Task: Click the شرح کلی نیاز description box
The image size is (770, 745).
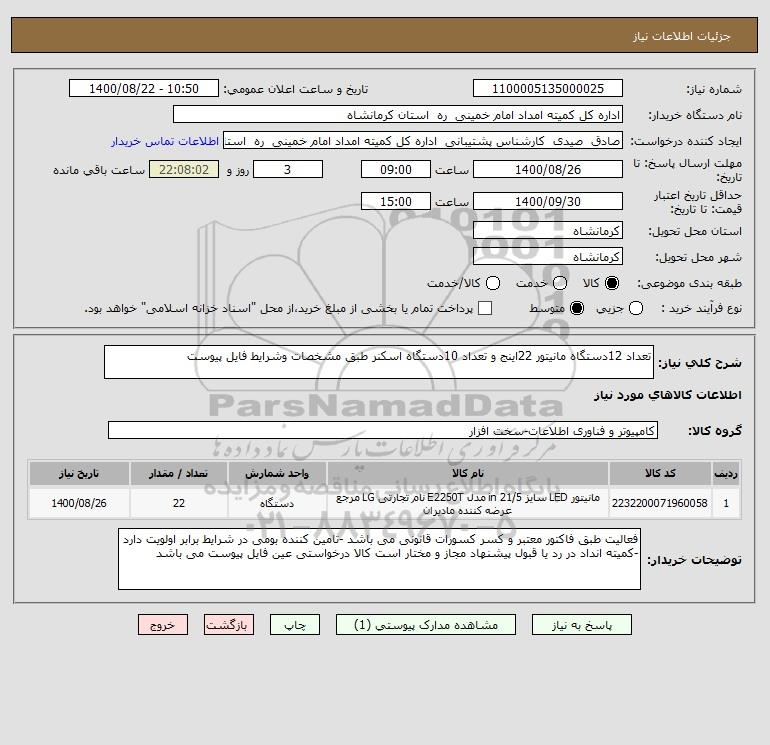Action: (379, 362)
